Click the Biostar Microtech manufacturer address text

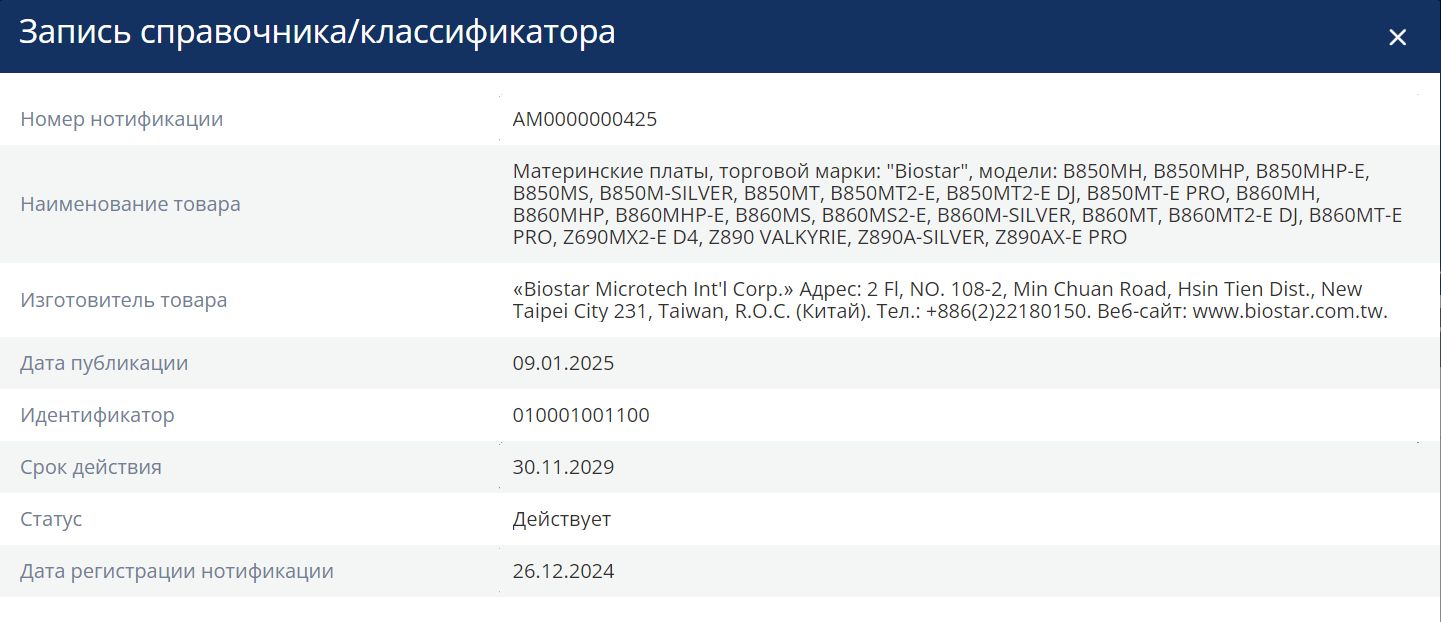point(950,300)
